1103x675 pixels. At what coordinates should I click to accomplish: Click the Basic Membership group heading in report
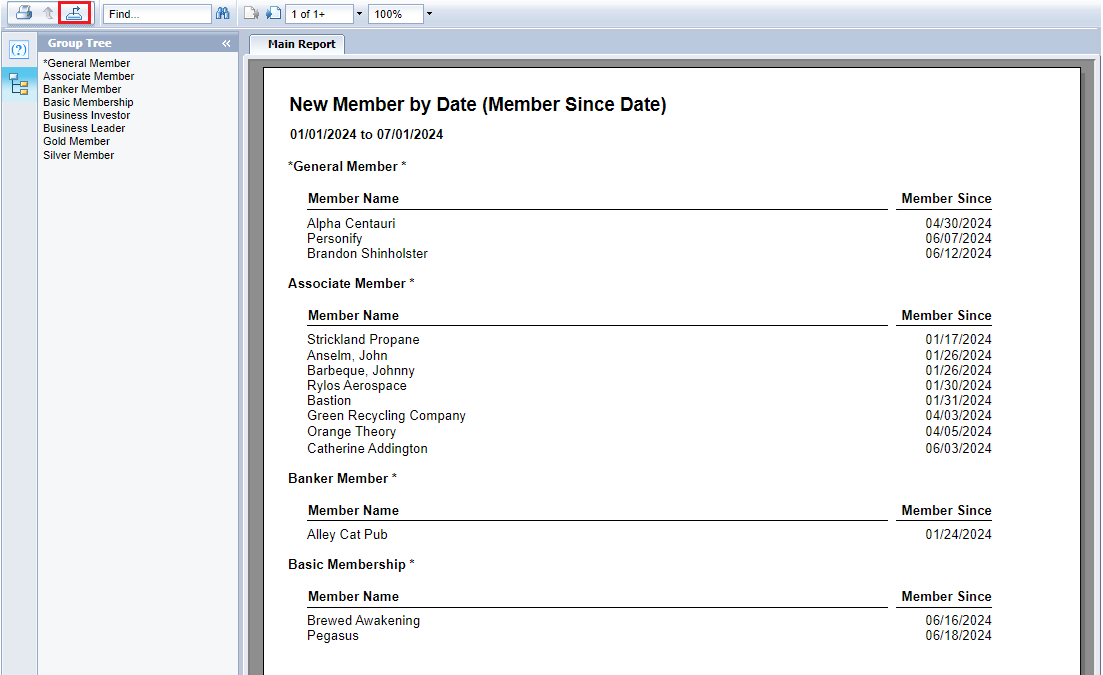(351, 565)
